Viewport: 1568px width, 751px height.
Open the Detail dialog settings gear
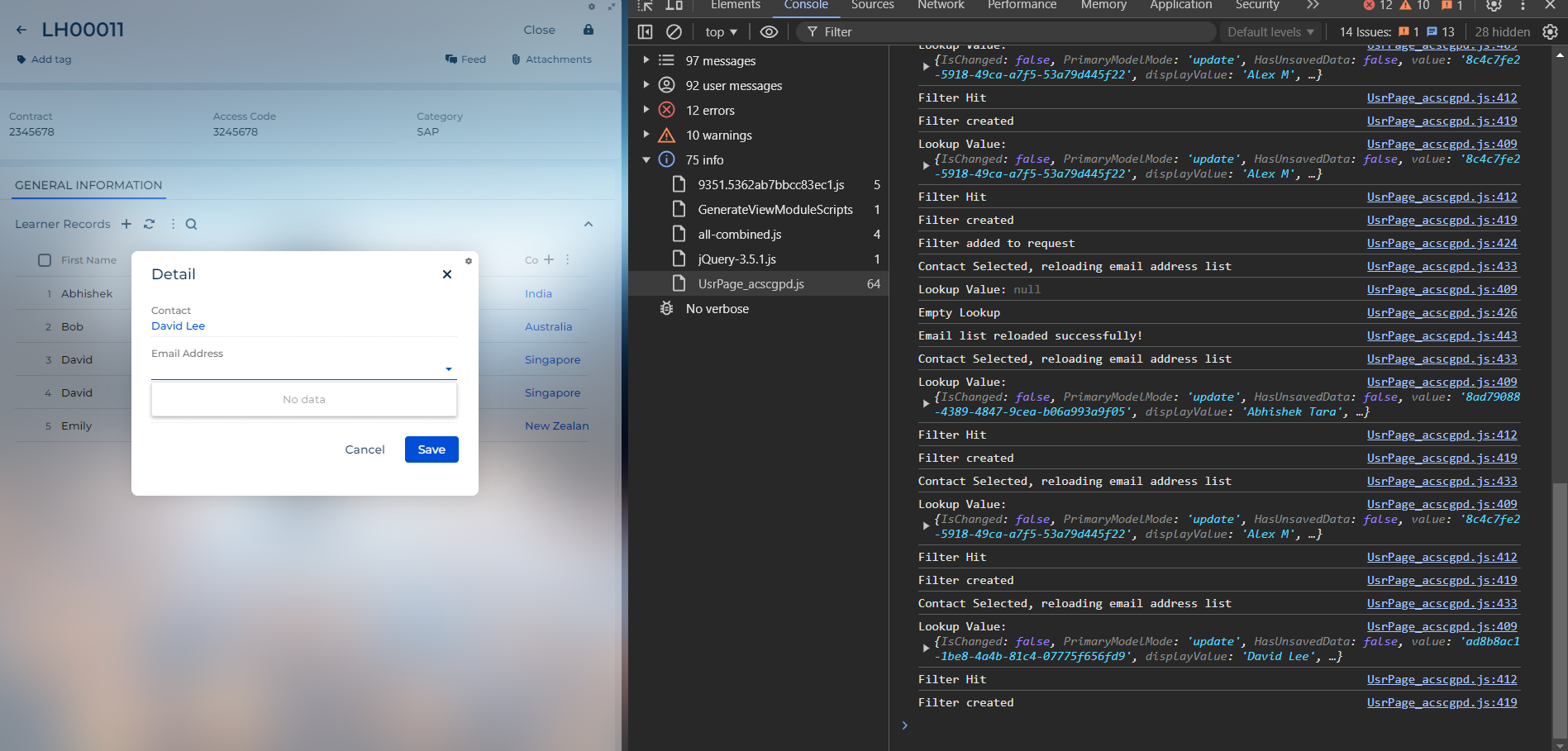pyautogui.click(x=469, y=261)
